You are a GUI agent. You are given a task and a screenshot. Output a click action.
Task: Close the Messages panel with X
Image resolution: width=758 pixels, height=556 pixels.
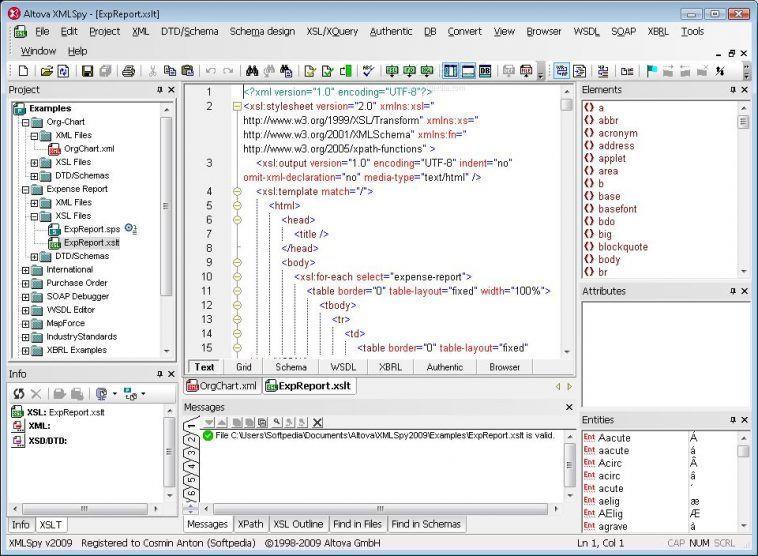click(x=569, y=407)
